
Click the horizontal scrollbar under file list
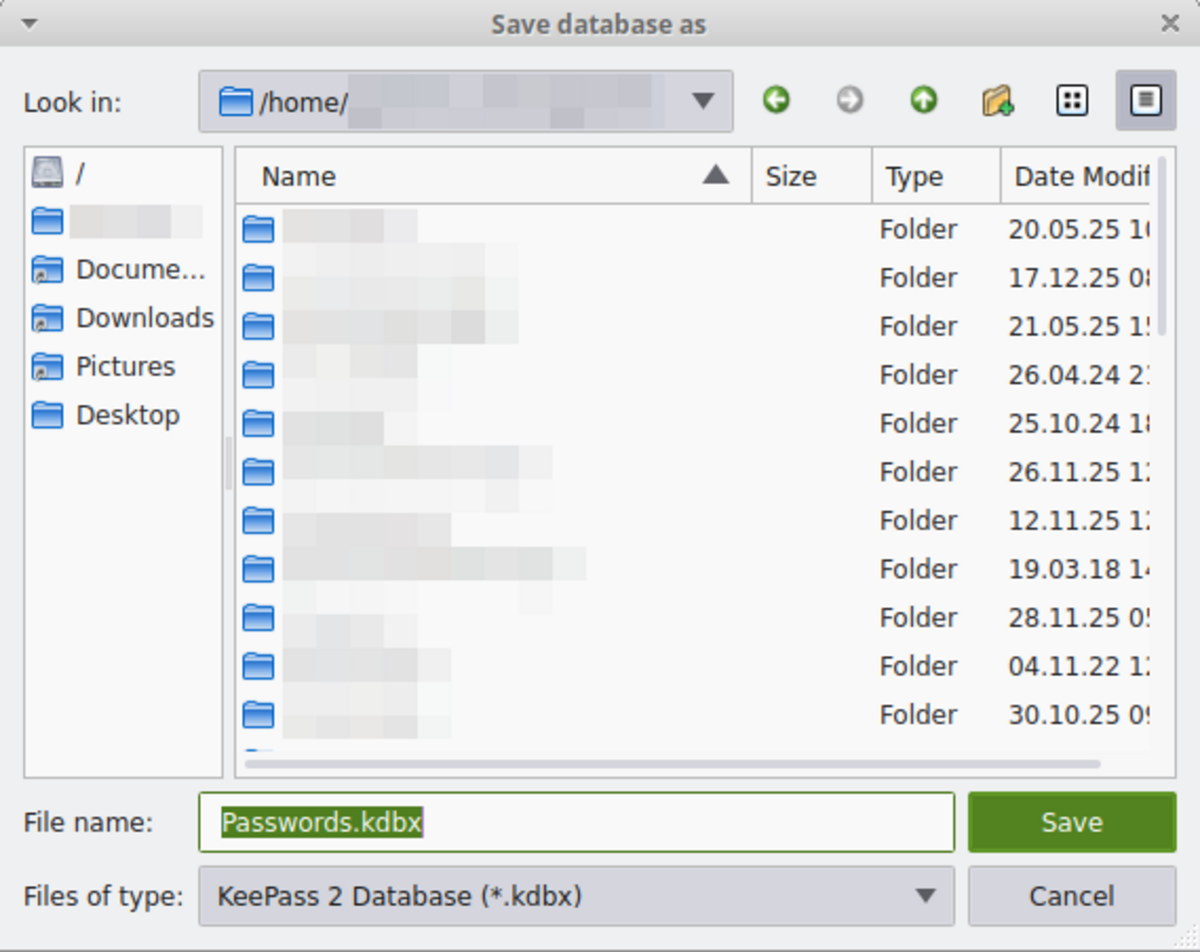(x=672, y=764)
